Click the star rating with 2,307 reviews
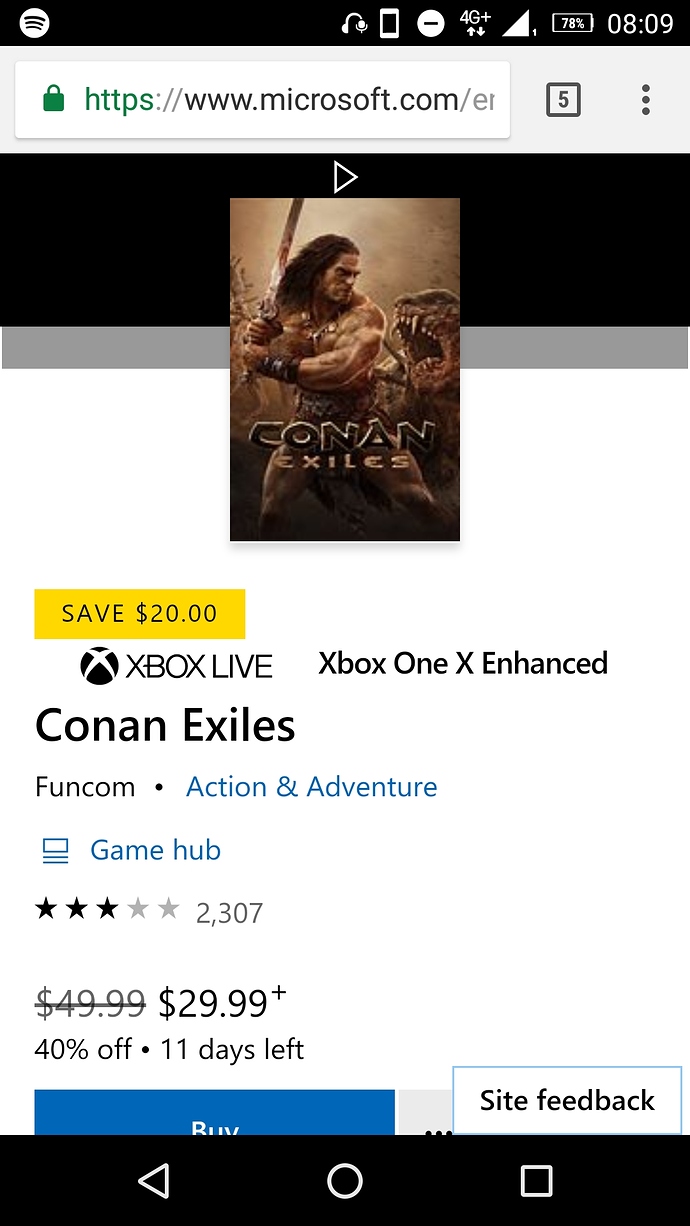Viewport: 690px width, 1226px height. coord(149,910)
